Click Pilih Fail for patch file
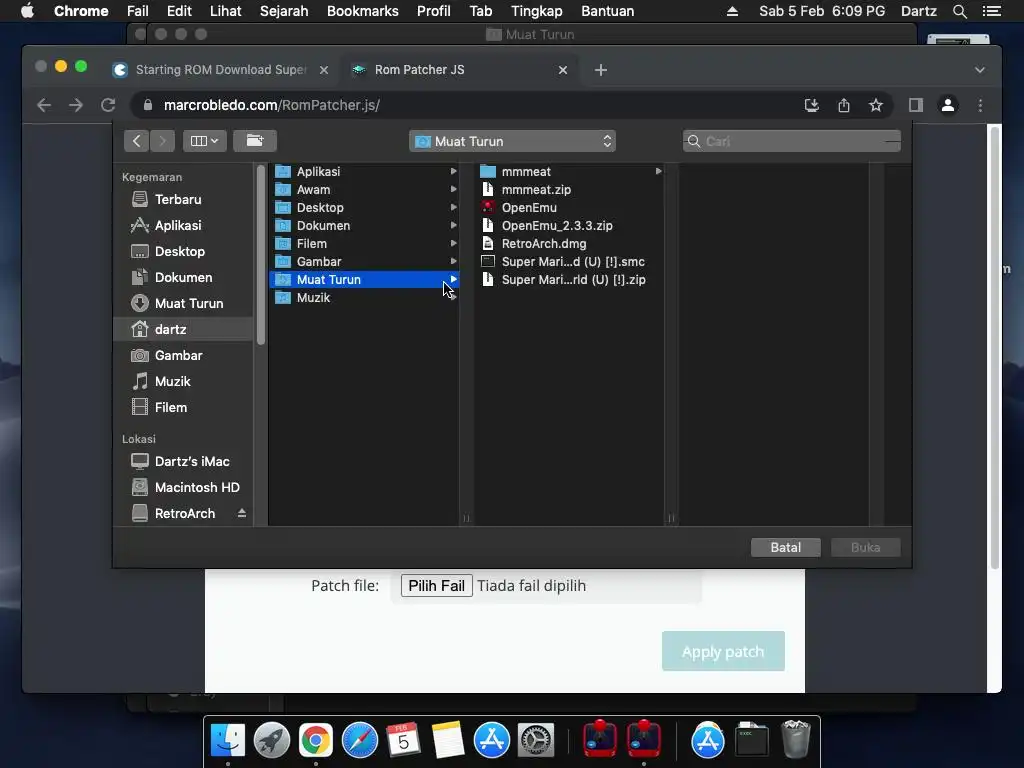1024x768 pixels. click(x=436, y=586)
